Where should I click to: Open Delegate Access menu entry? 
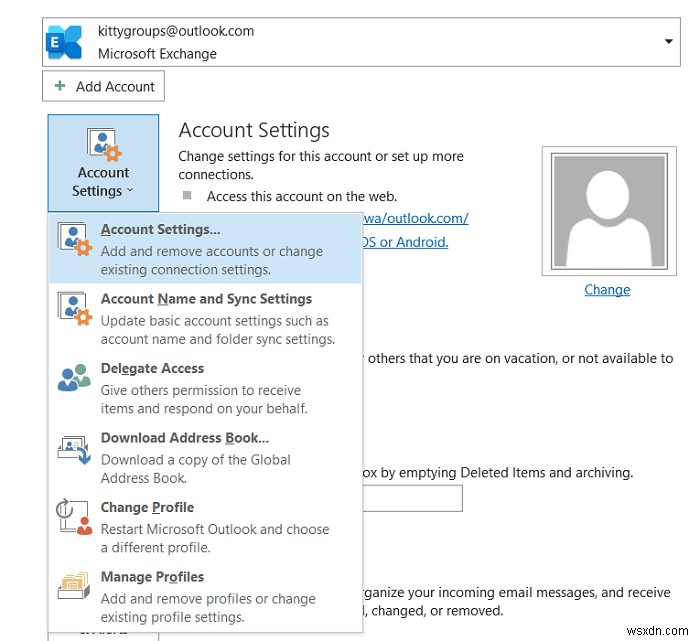point(205,388)
